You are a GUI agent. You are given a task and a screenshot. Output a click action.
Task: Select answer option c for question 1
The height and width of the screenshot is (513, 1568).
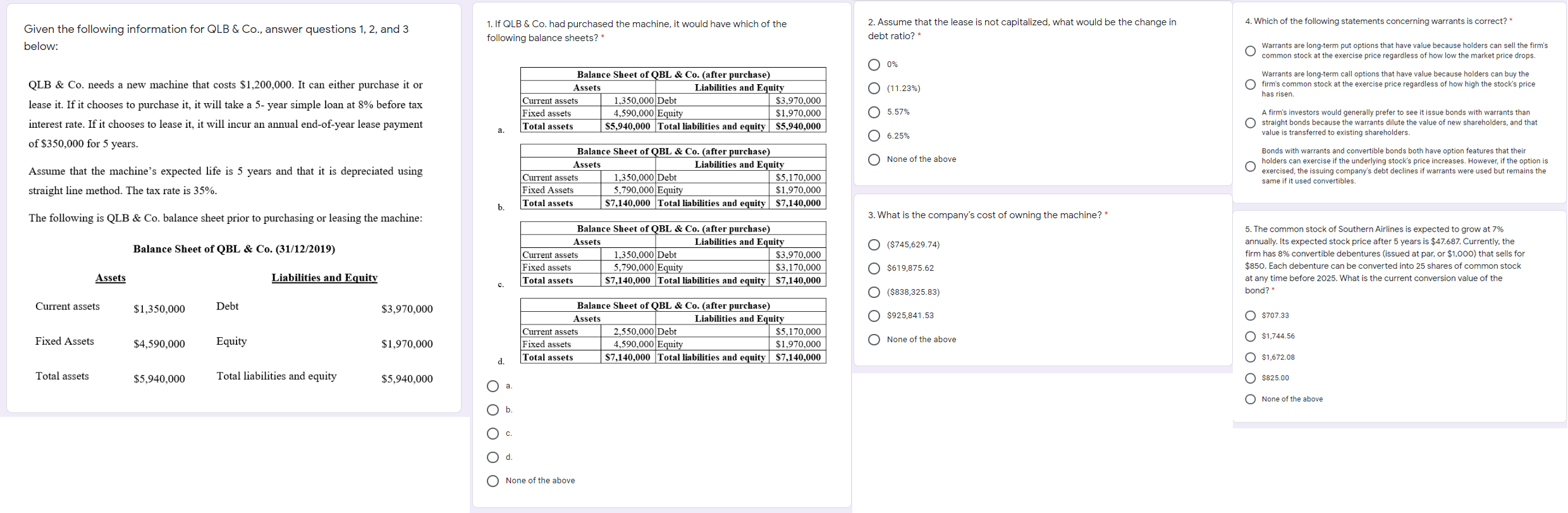(493, 433)
